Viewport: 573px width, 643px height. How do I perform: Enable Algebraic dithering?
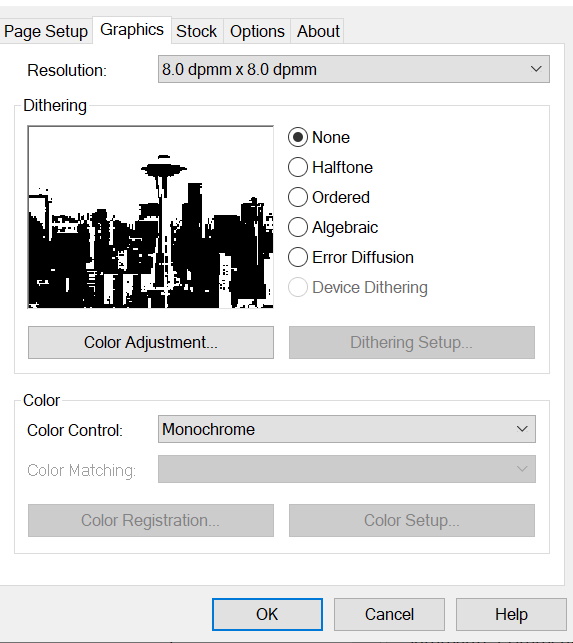pyautogui.click(x=333, y=227)
